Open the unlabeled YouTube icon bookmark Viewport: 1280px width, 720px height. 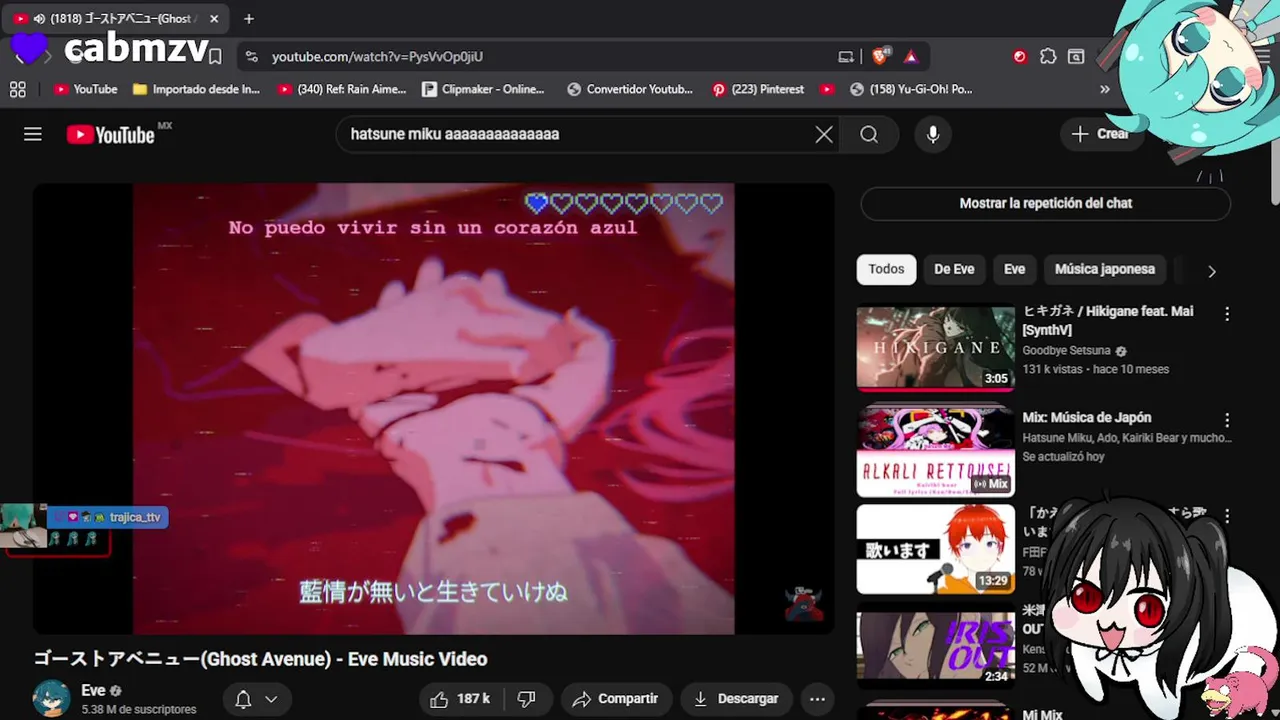pyautogui.click(x=827, y=89)
